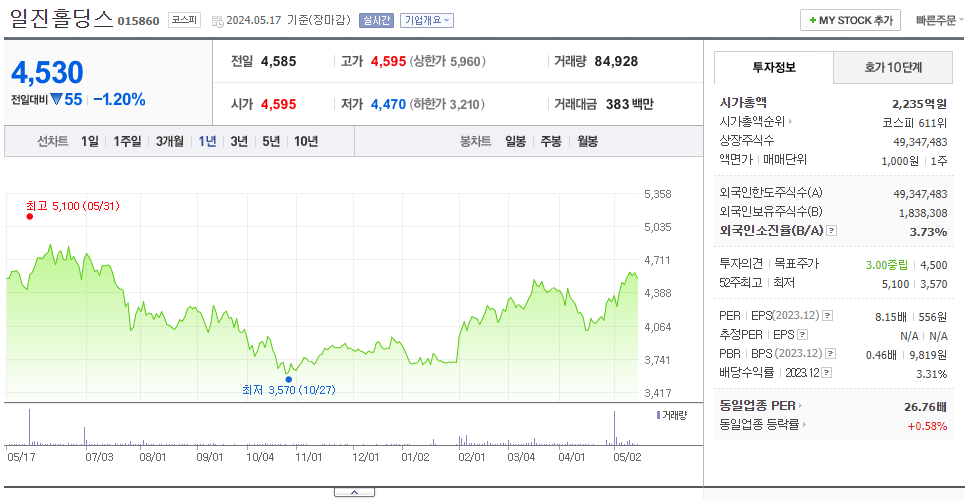The height and width of the screenshot is (500, 968).
Task: Click the 동일업종 PER value 26.76배
Action: pos(925,407)
